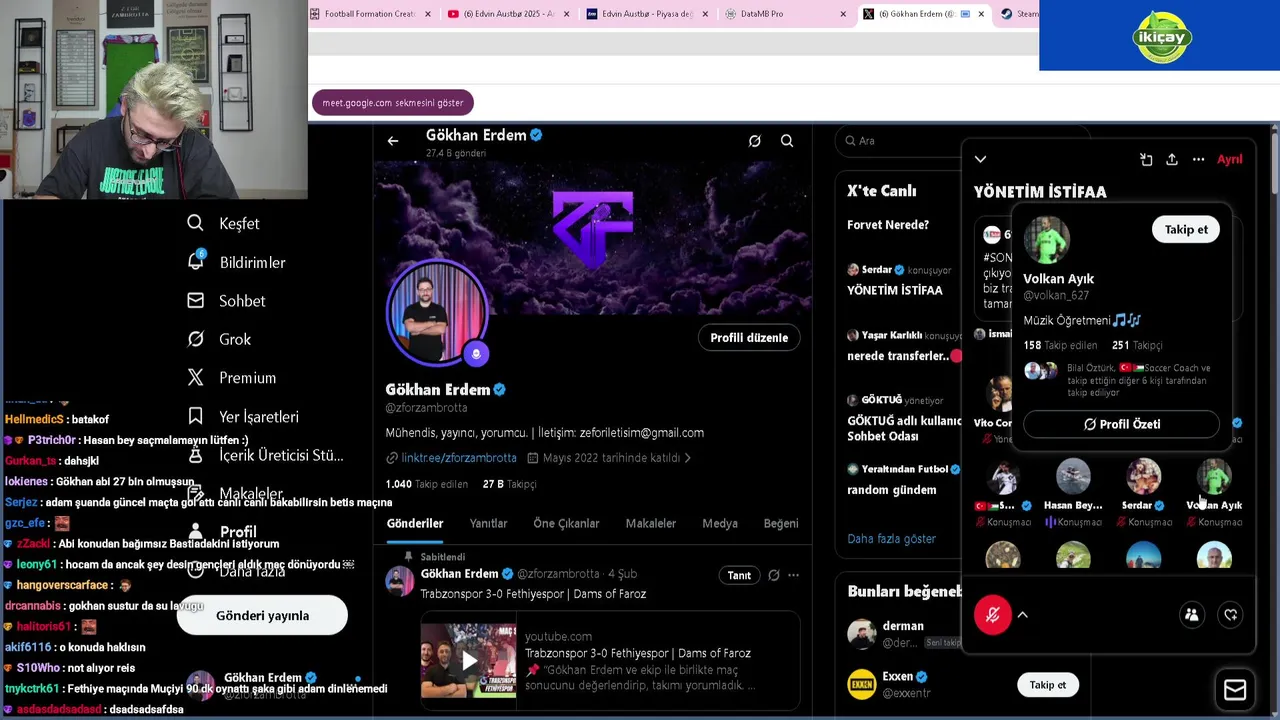
Task: Click the profile search magnifier icon
Action: coord(787,141)
